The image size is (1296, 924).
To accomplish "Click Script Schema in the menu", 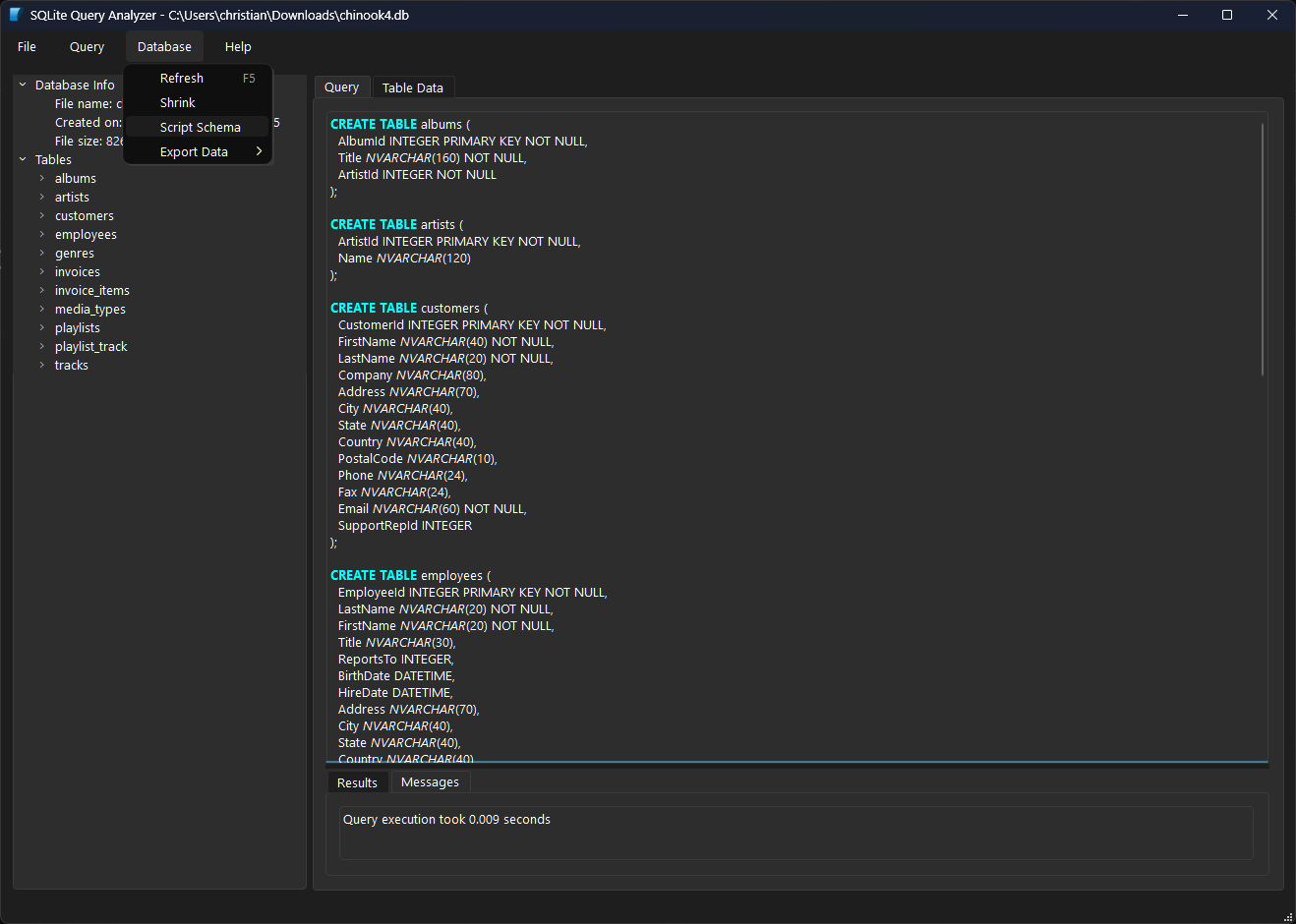I will [x=198, y=127].
